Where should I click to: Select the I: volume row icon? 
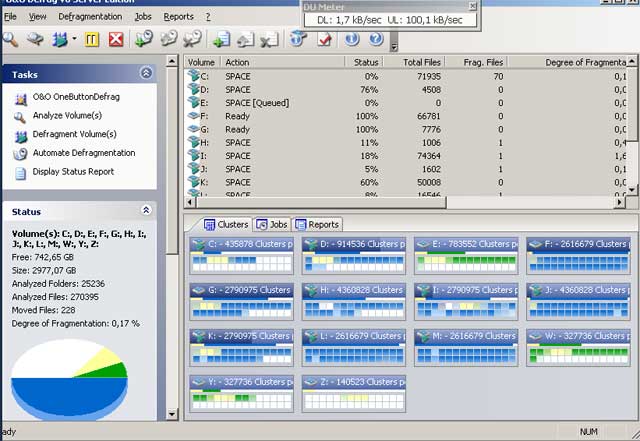(x=194, y=156)
